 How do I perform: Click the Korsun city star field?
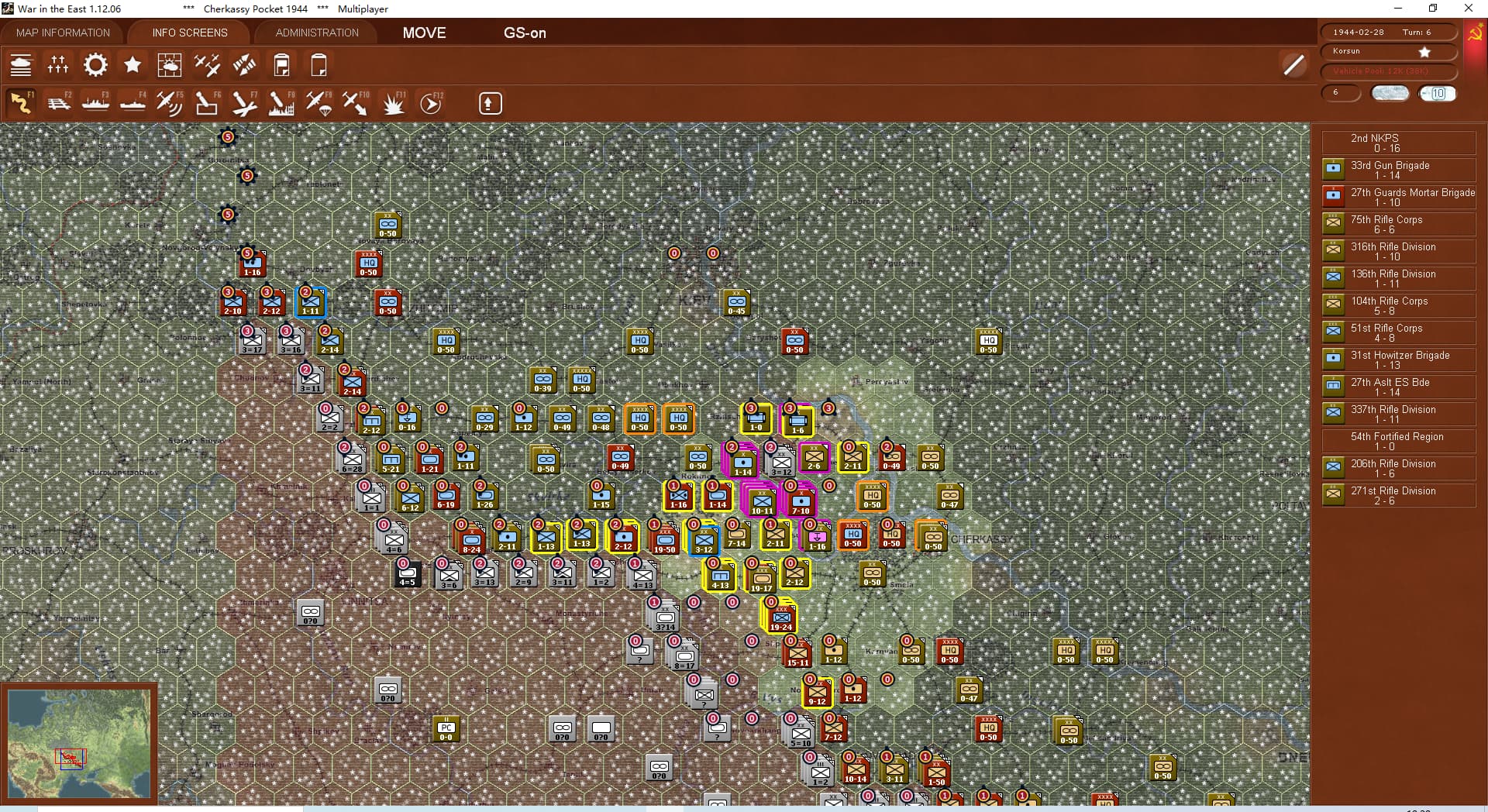point(1389,51)
